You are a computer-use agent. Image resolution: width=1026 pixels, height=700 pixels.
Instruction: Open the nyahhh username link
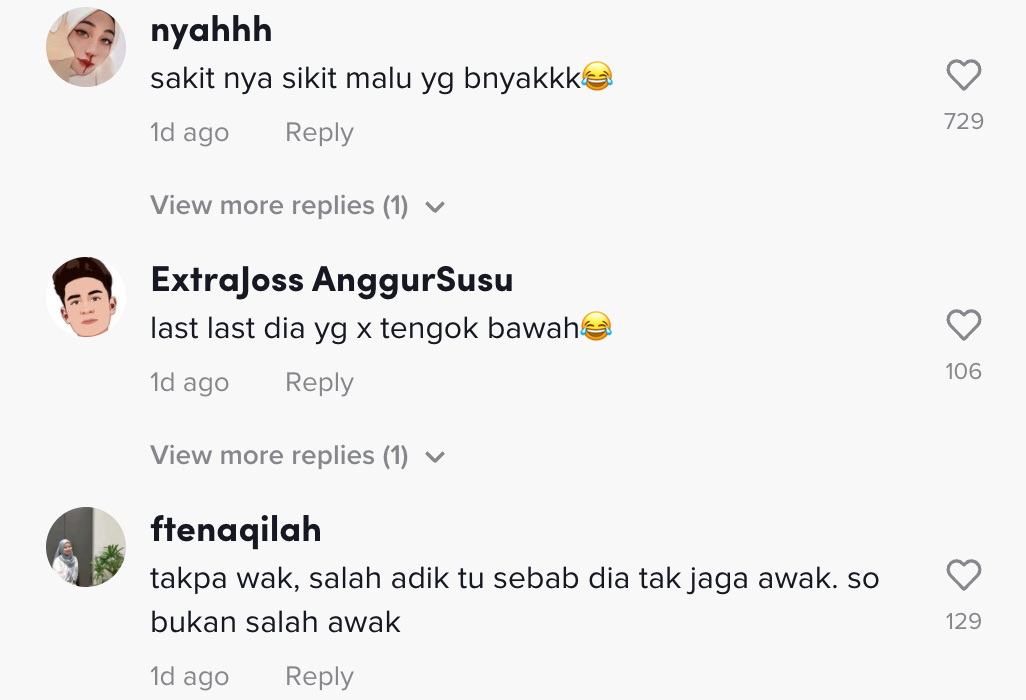tap(211, 30)
